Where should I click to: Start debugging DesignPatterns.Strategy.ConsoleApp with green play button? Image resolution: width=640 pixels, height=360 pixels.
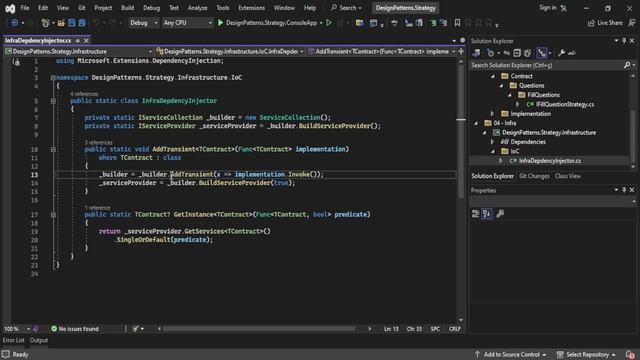click(220, 23)
